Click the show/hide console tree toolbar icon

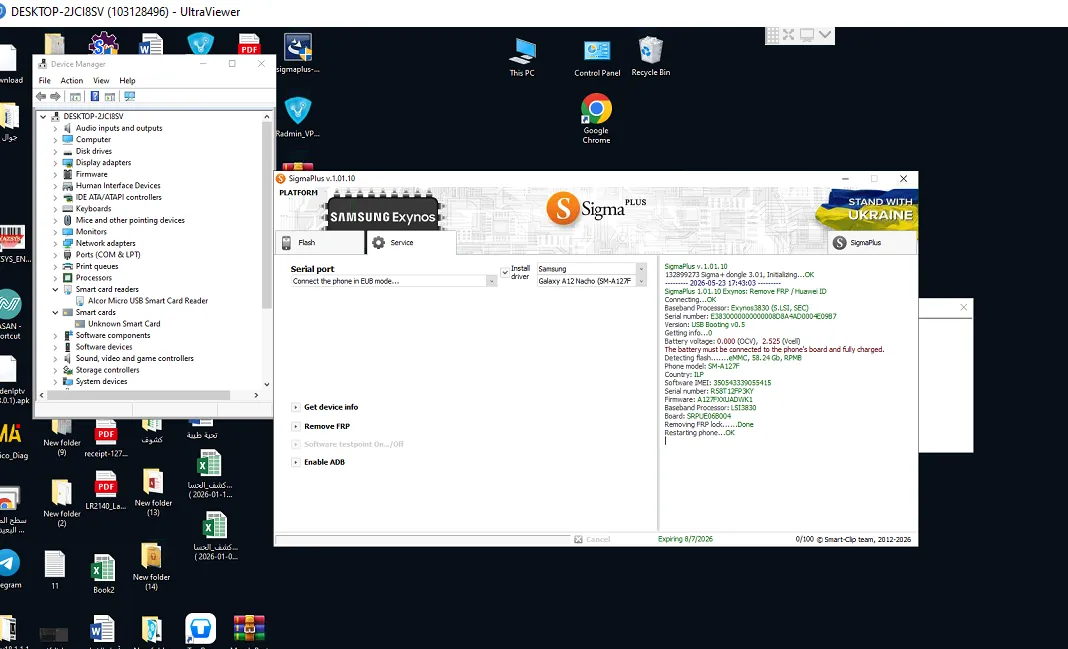click(x=76, y=97)
